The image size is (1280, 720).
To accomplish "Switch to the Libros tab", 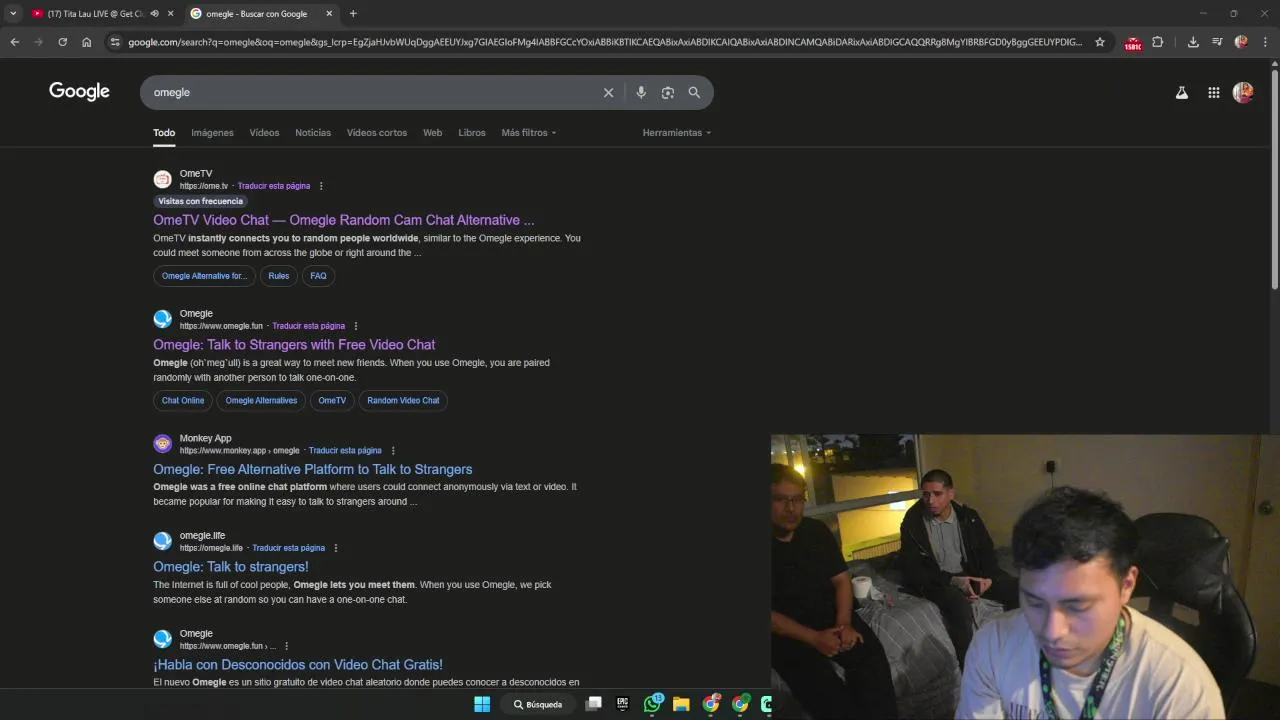I will pos(472,133).
